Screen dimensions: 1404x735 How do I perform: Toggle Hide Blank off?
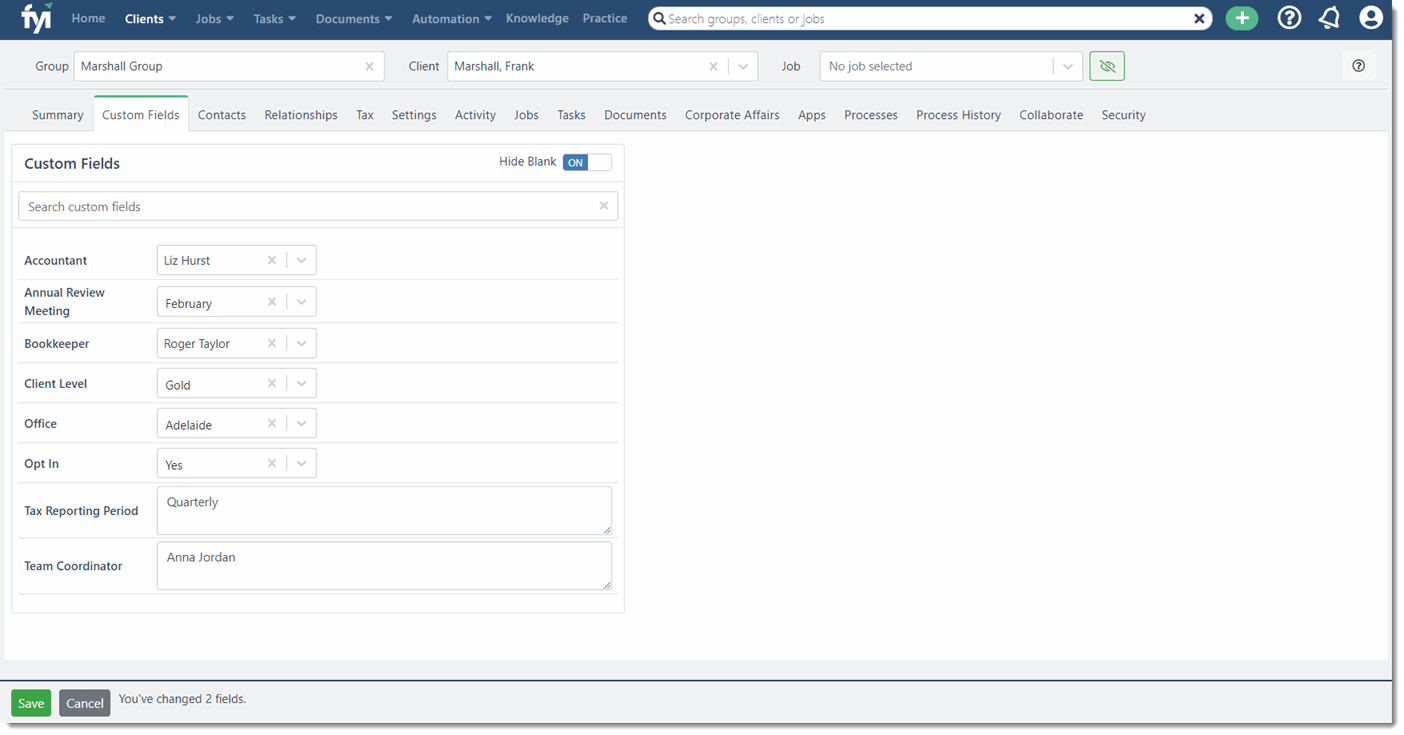pyautogui.click(x=587, y=161)
